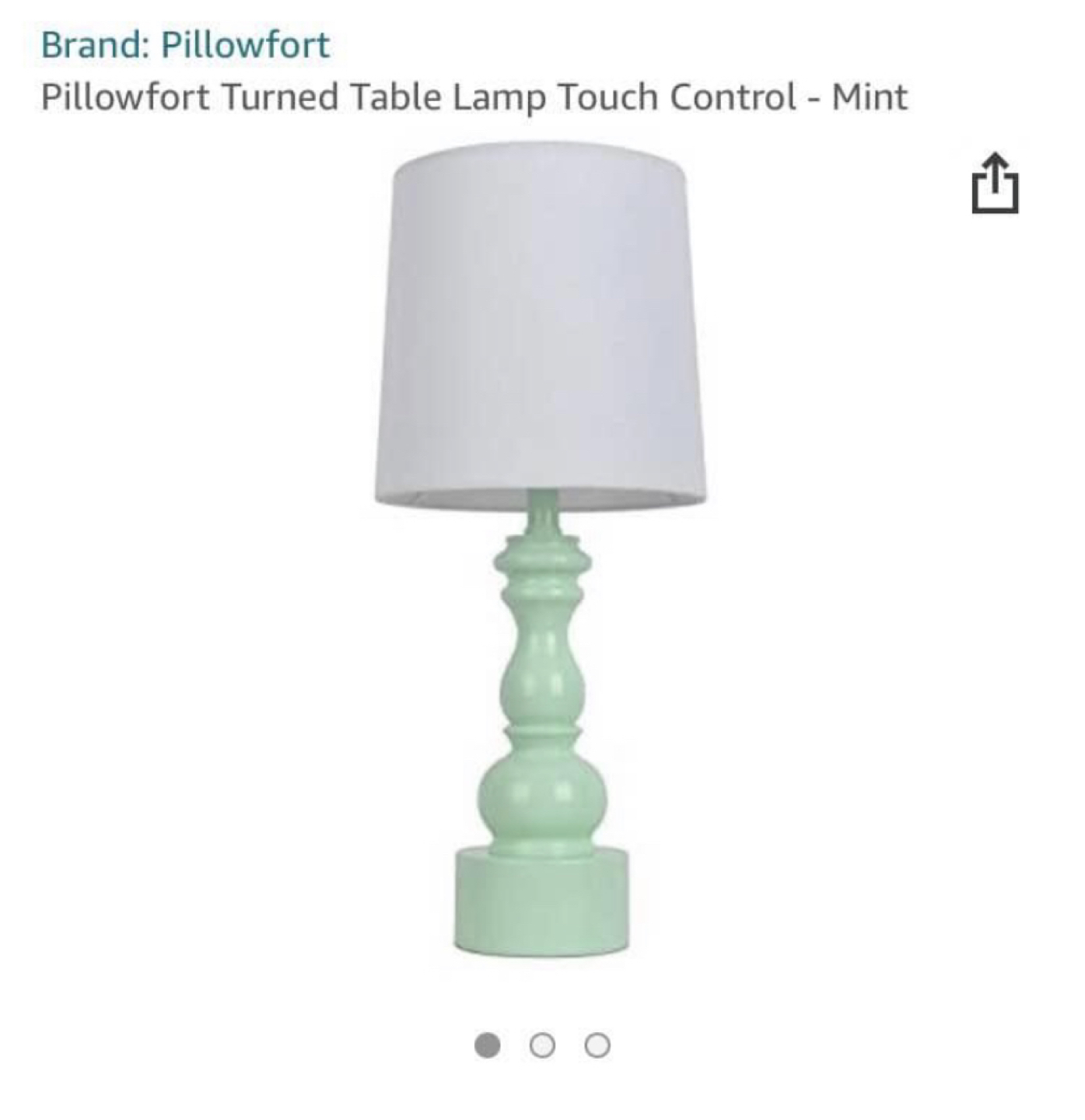Share this Pillowfort lamp listing
Viewport: 1085px width, 1120px height.
995,184
